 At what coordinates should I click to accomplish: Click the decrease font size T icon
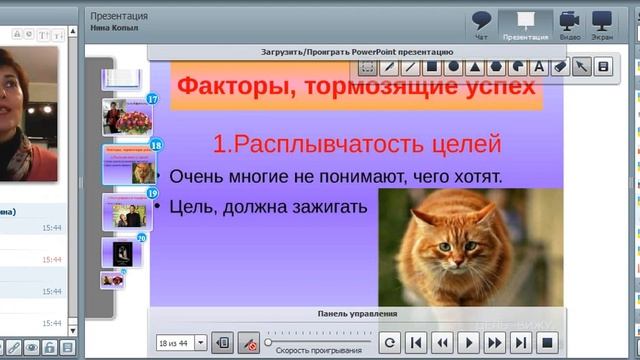[58, 36]
